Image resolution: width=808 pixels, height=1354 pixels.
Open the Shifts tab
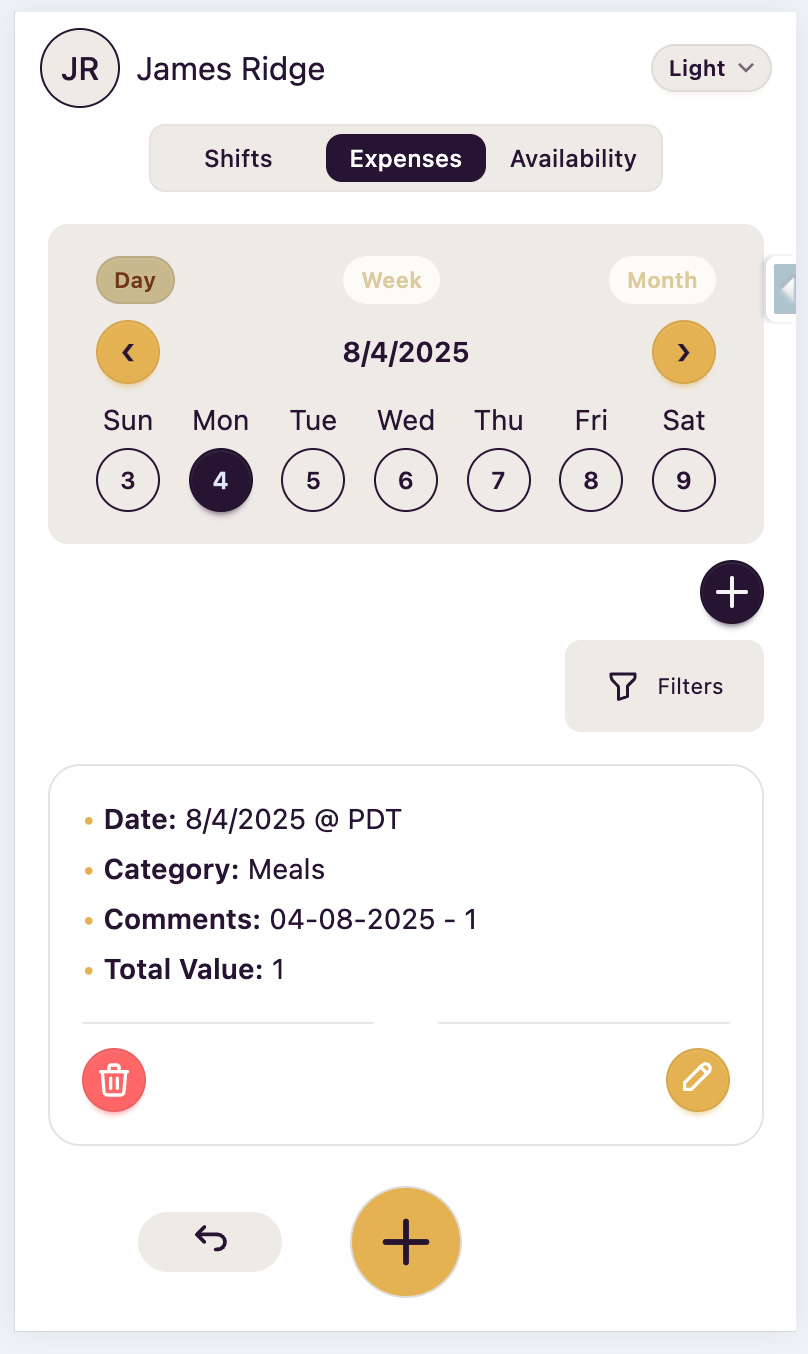point(238,158)
